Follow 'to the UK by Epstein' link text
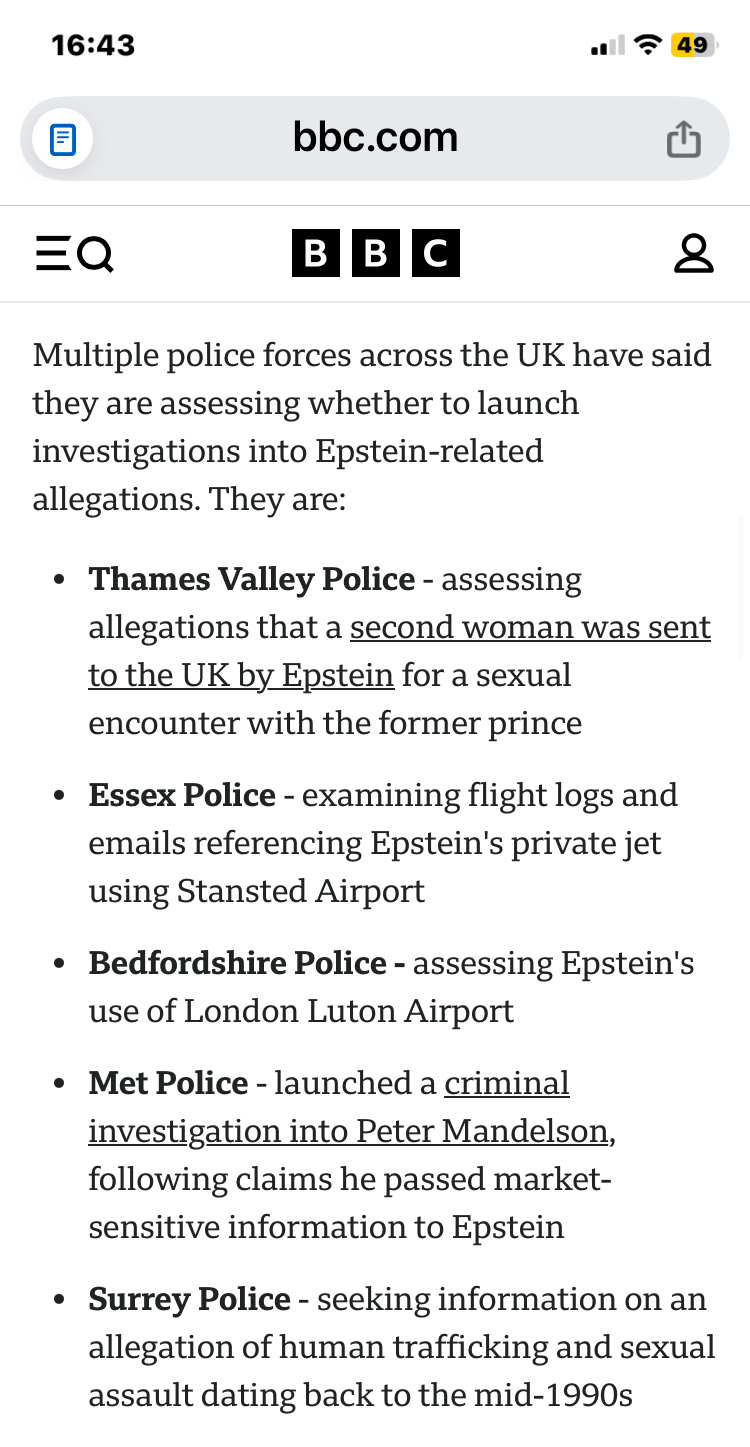This screenshot has height=1447, width=750. [x=241, y=675]
